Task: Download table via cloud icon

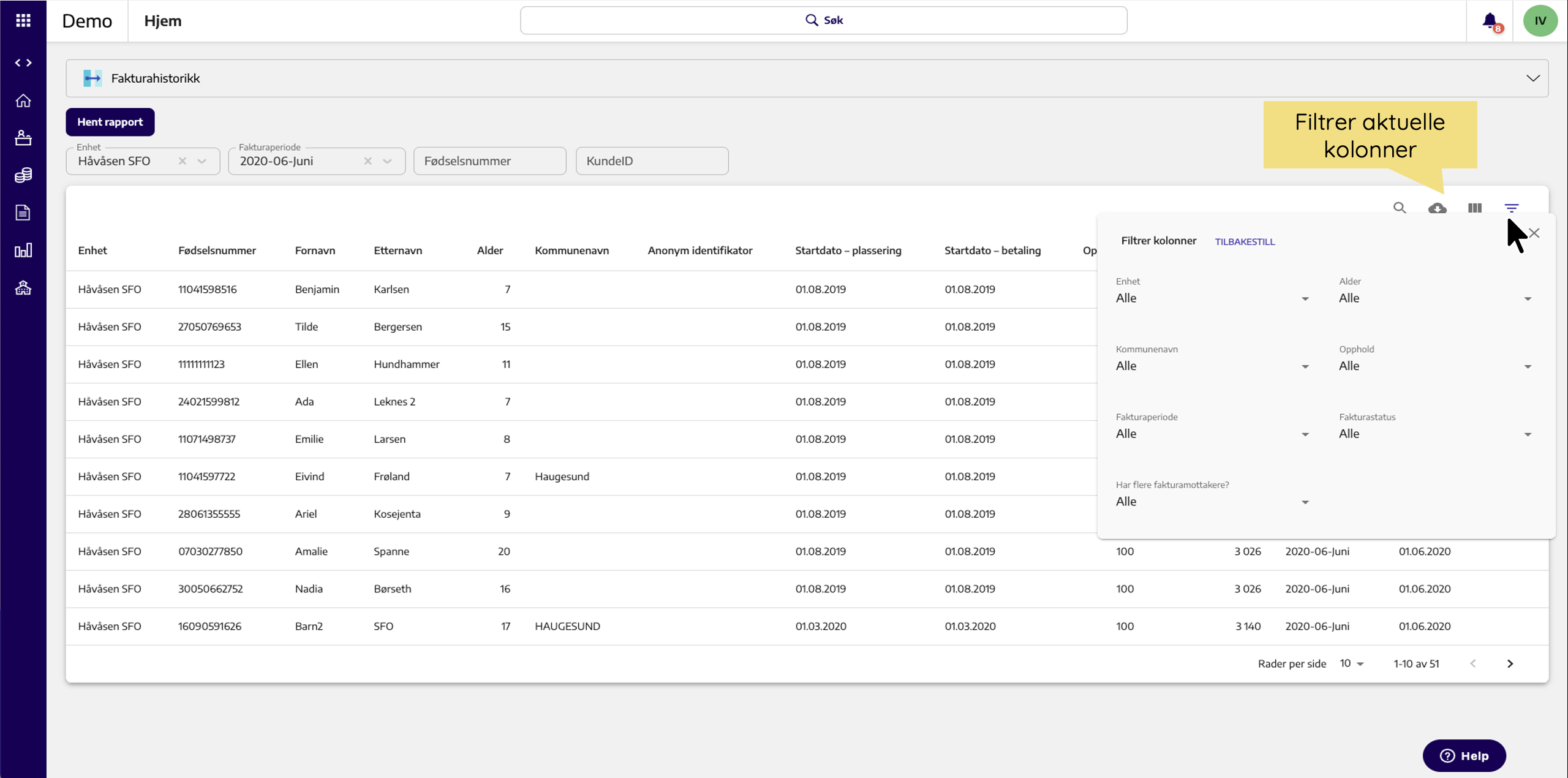Action: point(1438,208)
